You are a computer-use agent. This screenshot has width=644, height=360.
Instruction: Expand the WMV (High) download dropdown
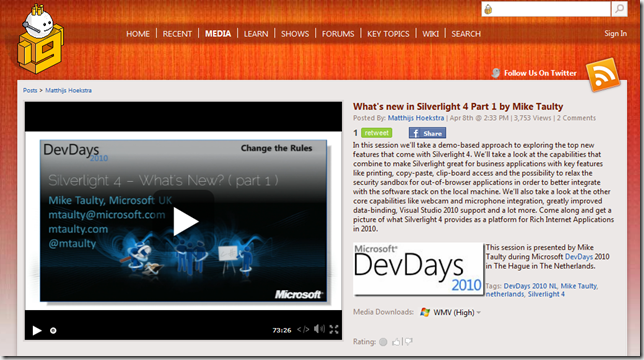click(x=451, y=312)
